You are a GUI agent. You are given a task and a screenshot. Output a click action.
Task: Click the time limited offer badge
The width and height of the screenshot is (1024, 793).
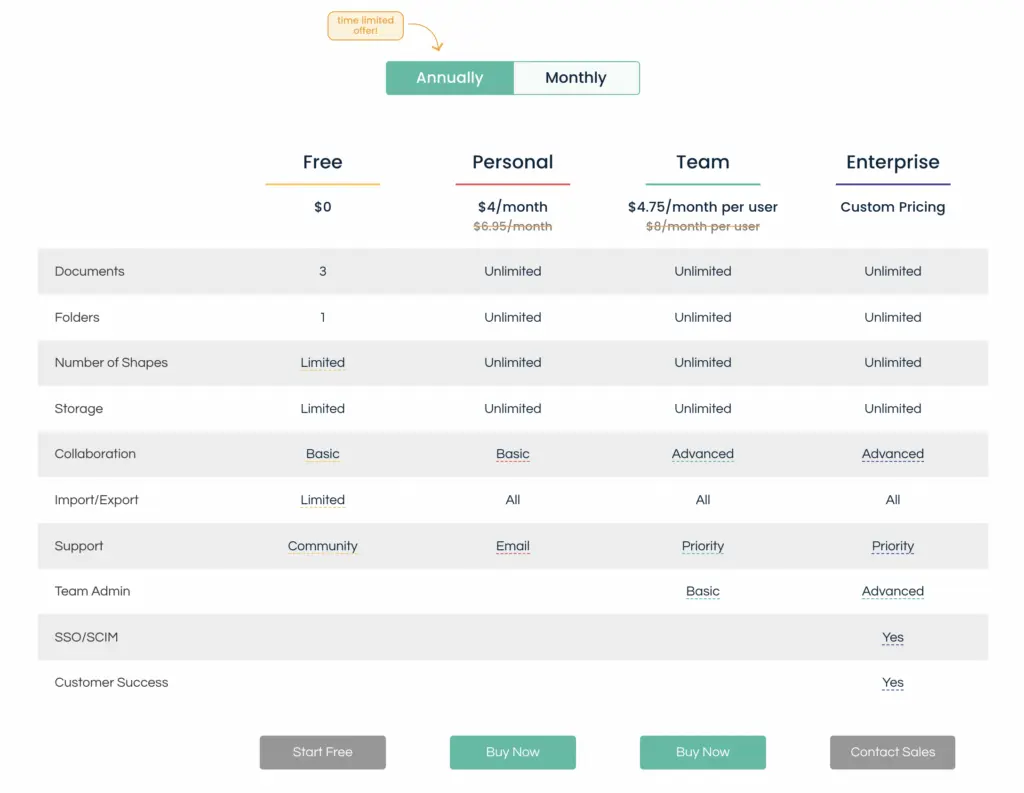click(366, 25)
